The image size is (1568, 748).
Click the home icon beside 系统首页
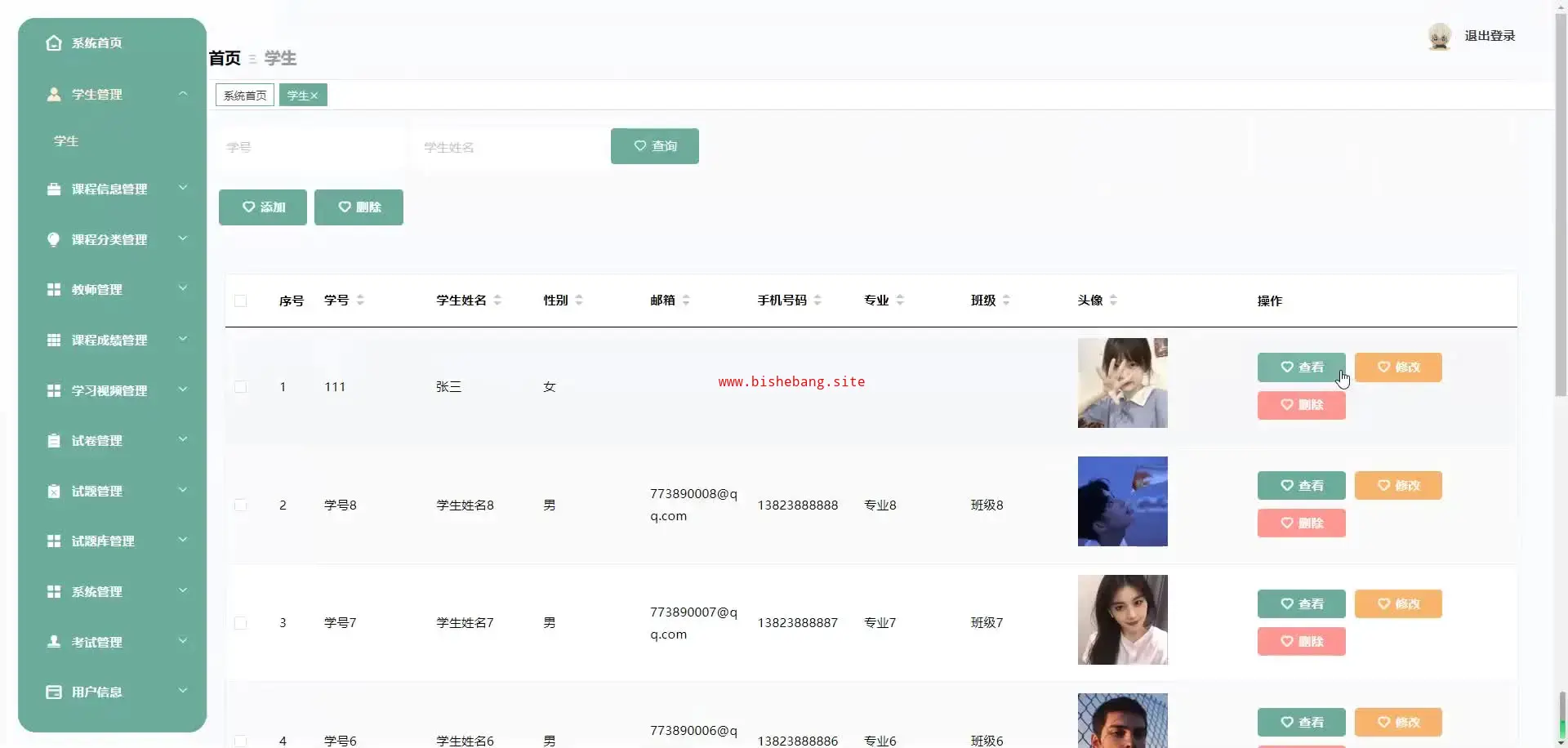pyautogui.click(x=54, y=43)
